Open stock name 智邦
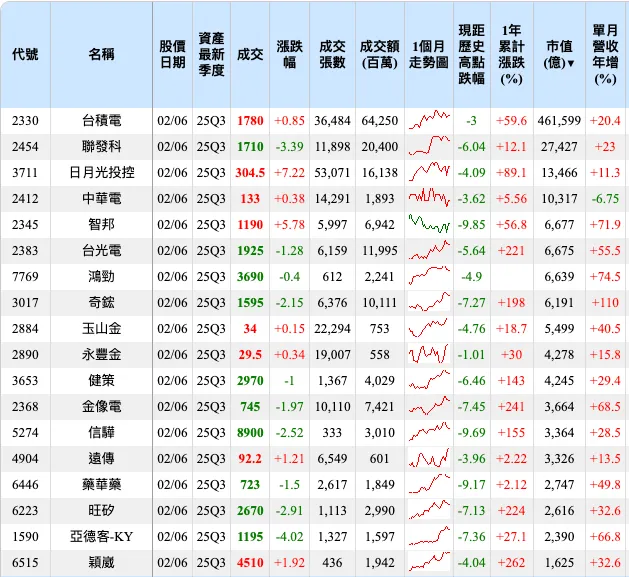Viewport: 629px width, 577px height. pyautogui.click(x=101, y=224)
